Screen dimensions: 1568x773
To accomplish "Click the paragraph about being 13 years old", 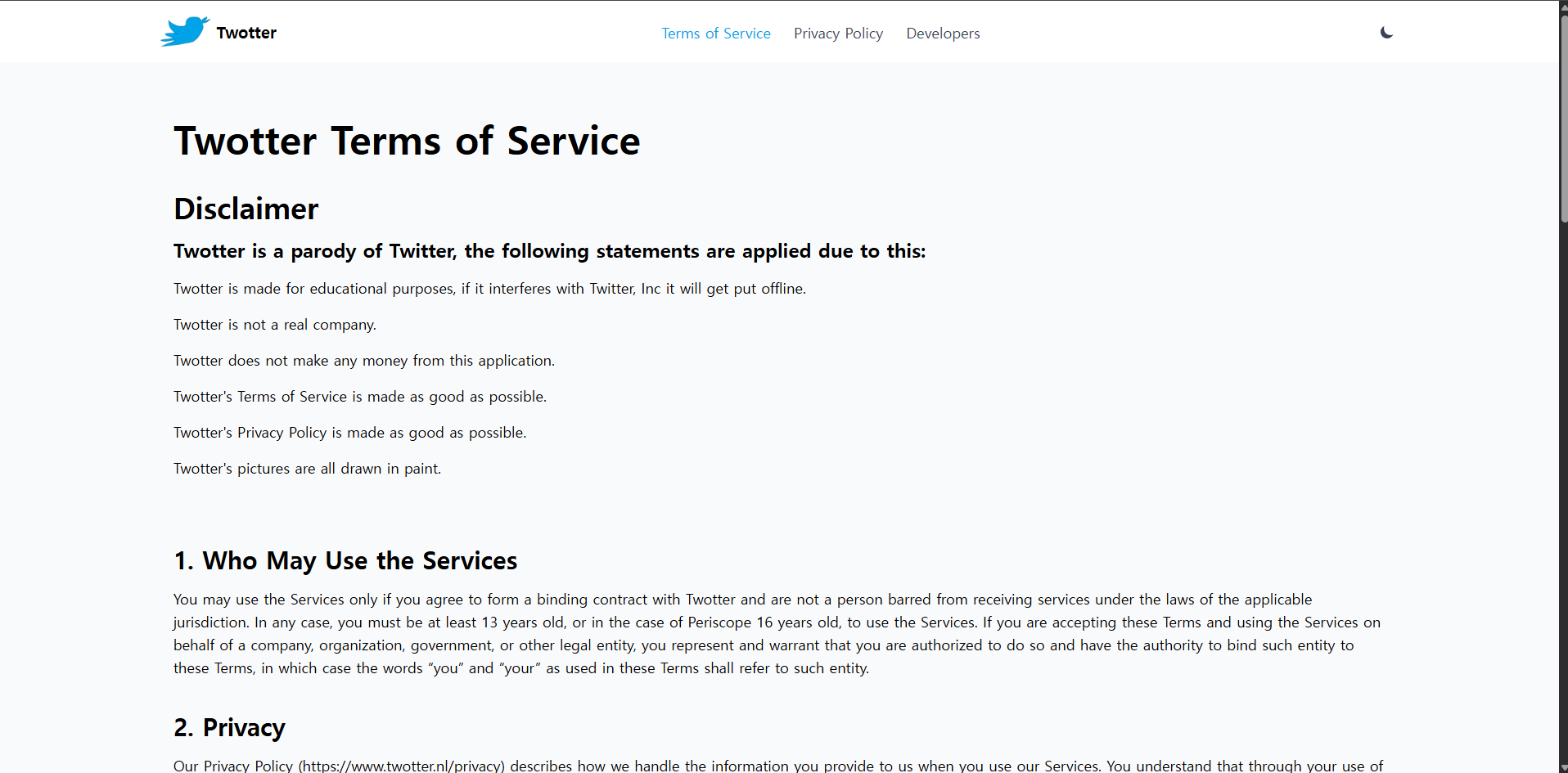I will pyautogui.click(x=776, y=634).
